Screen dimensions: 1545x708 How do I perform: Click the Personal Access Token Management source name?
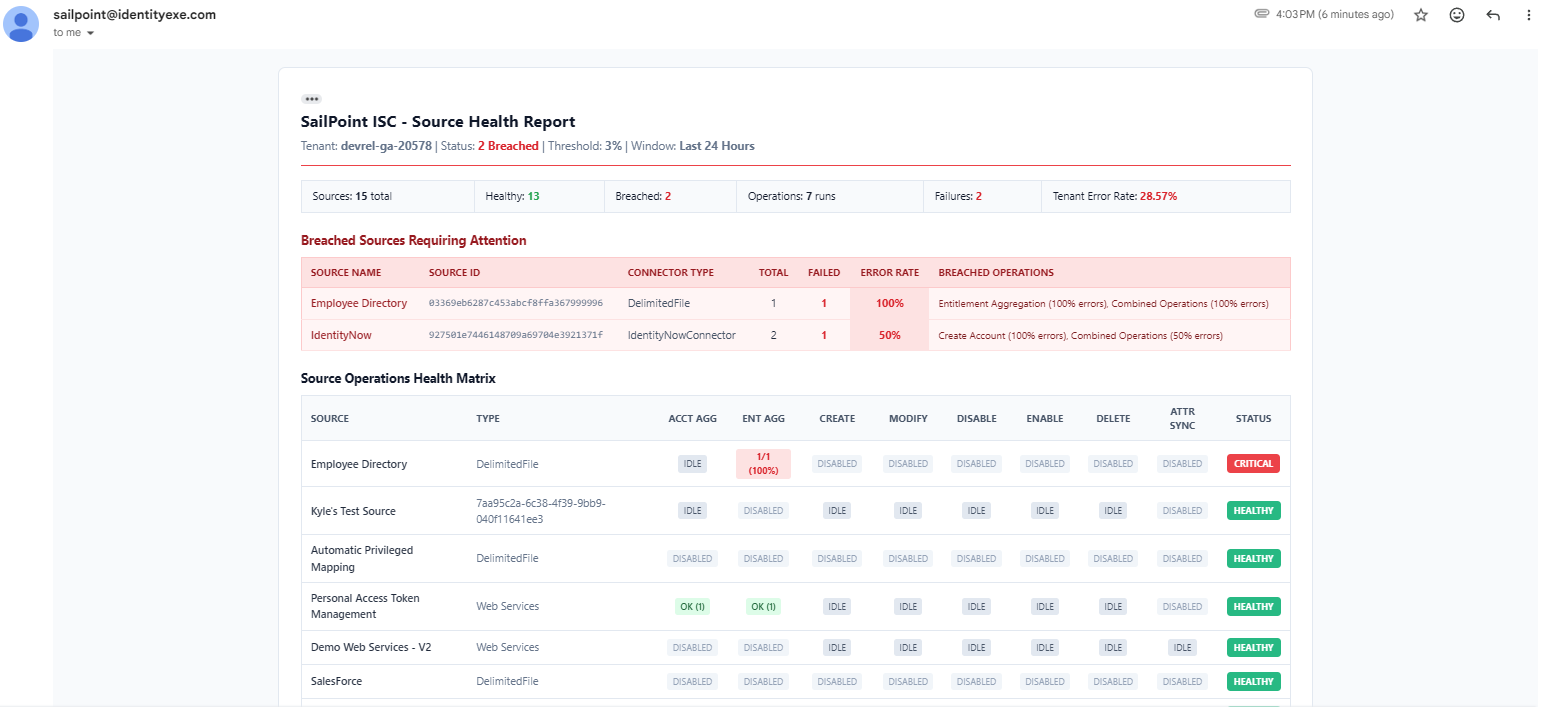(365, 606)
